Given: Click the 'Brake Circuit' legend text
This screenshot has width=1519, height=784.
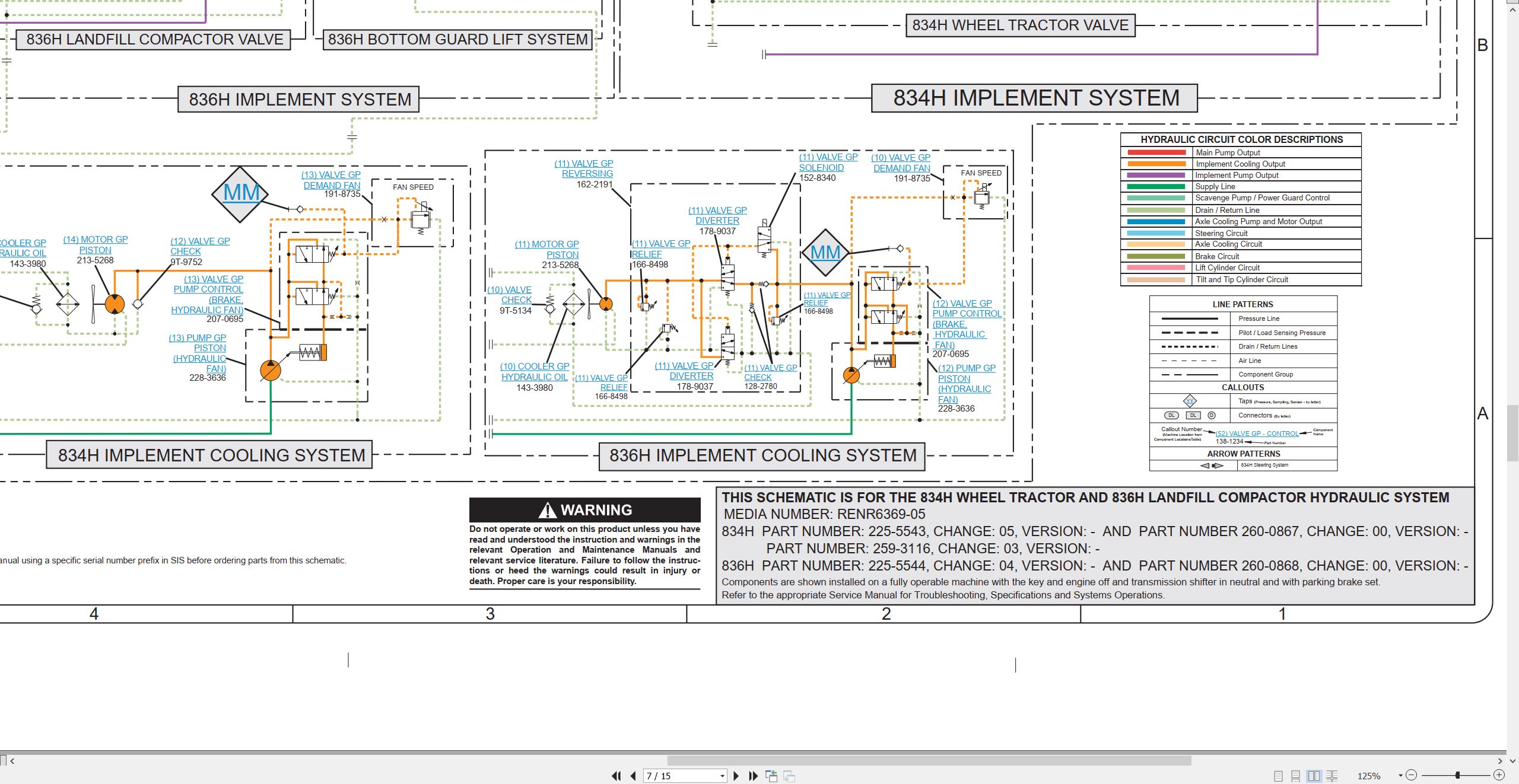Looking at the screenshot, I should pos(1217,256).
